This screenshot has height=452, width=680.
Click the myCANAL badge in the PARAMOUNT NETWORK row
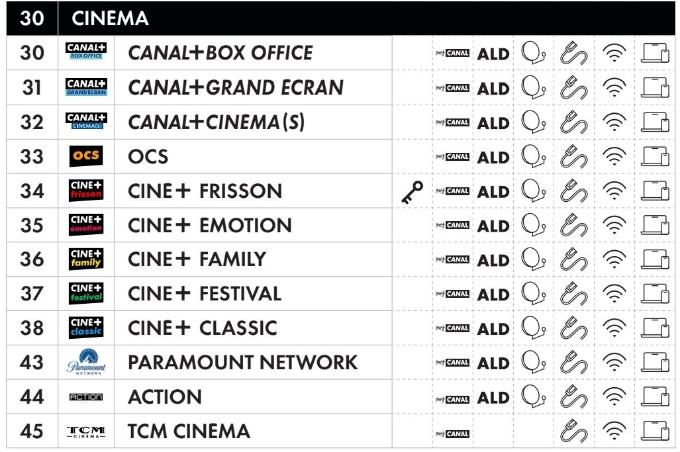pos(452,363)
